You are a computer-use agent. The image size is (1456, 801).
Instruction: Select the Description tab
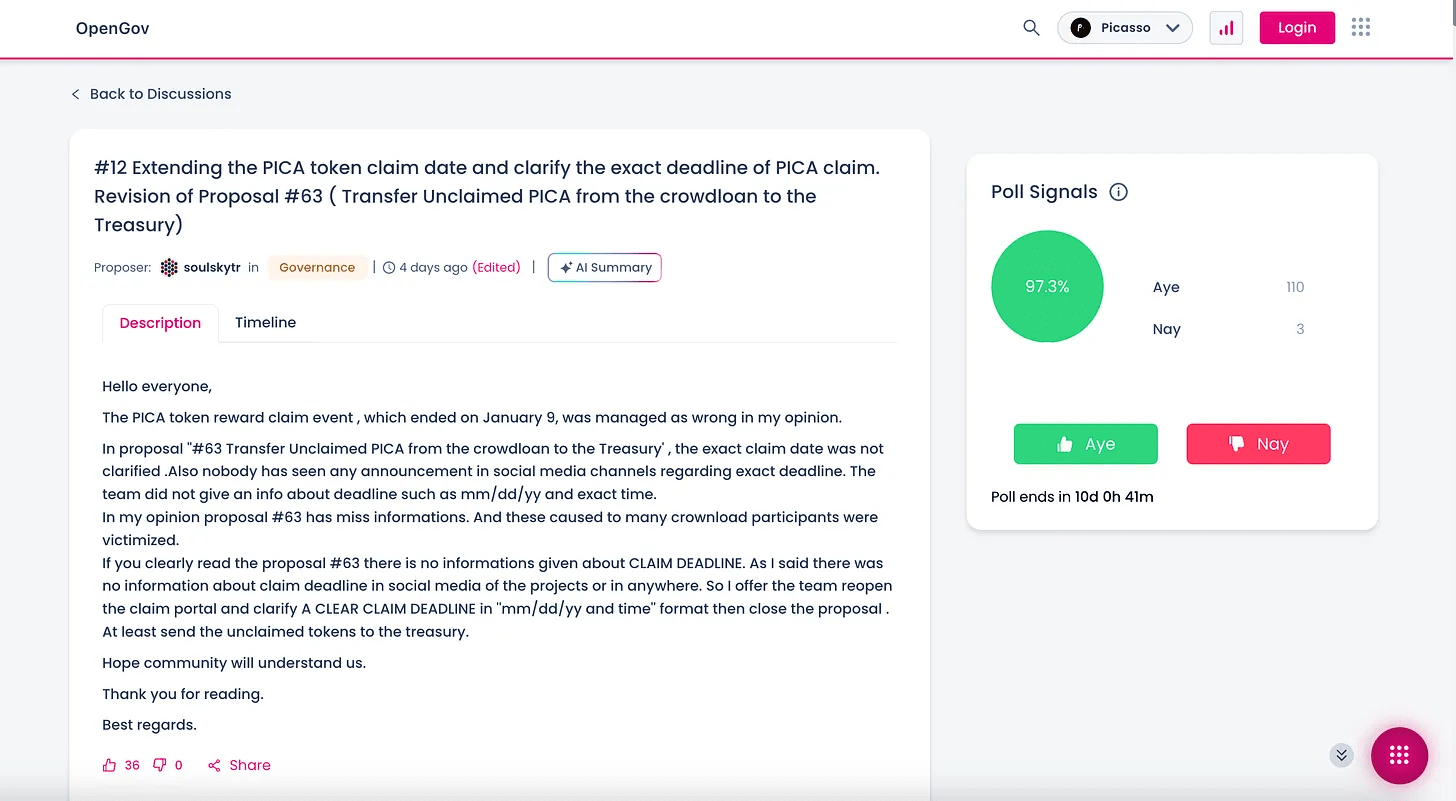point(160,323)
